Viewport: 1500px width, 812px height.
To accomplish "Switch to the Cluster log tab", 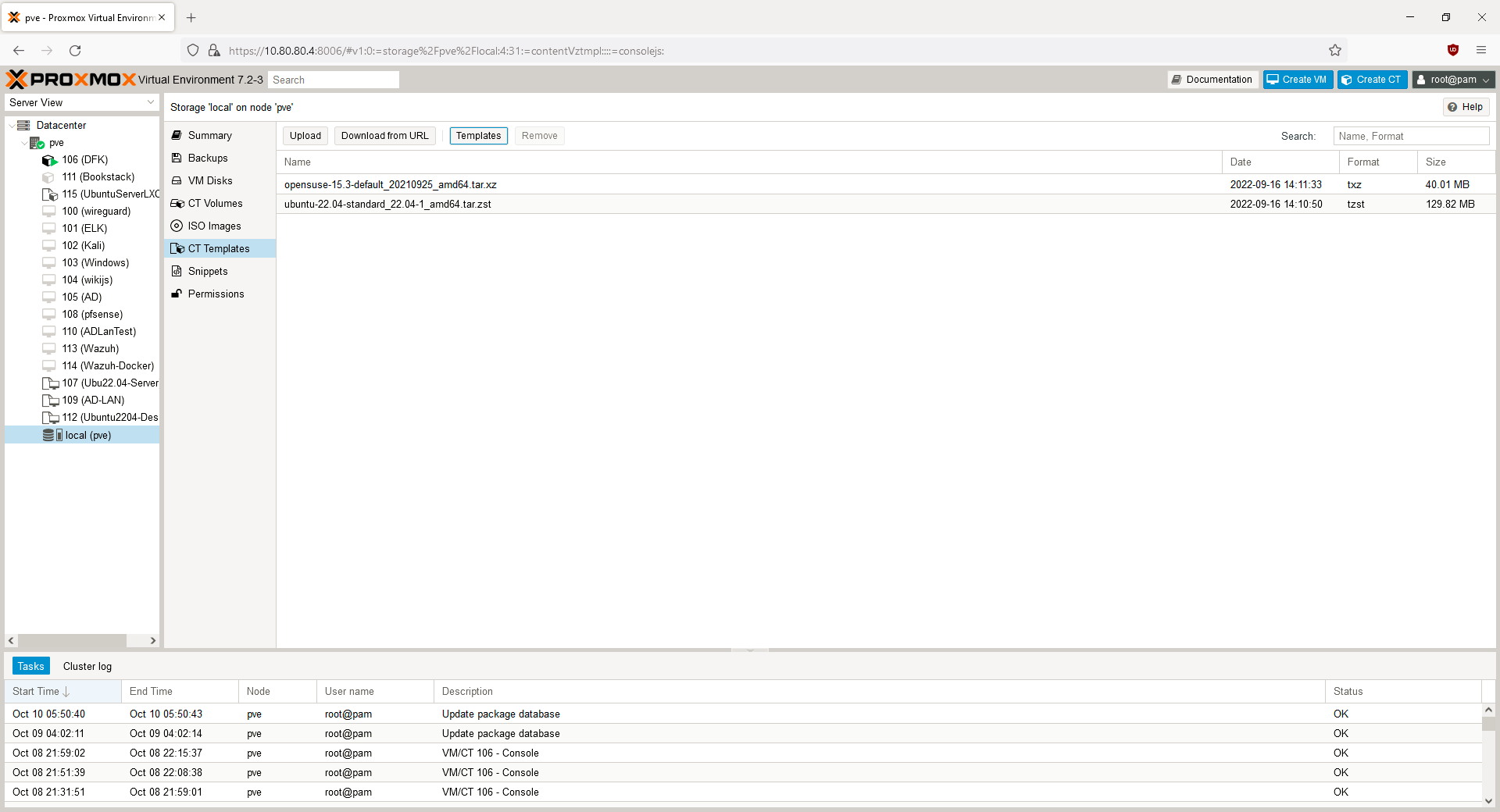I will (x=87, y=666).
